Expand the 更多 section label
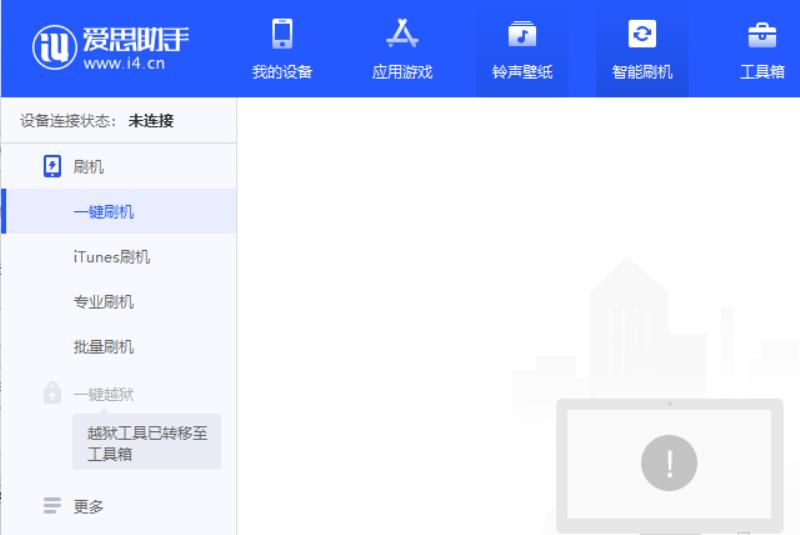 [x=88, y=506]
